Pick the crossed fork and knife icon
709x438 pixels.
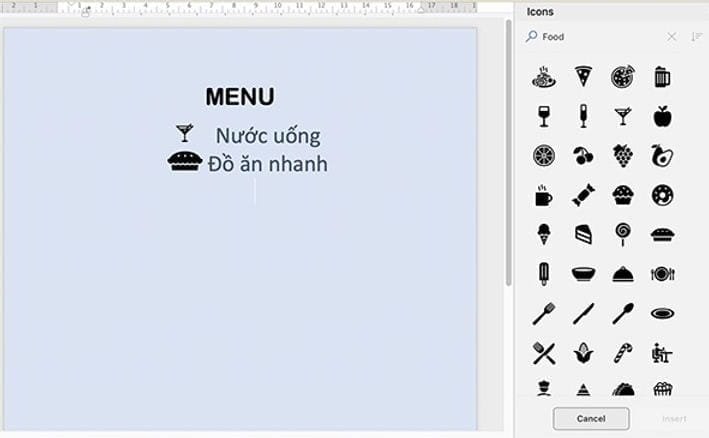[544, 353]
